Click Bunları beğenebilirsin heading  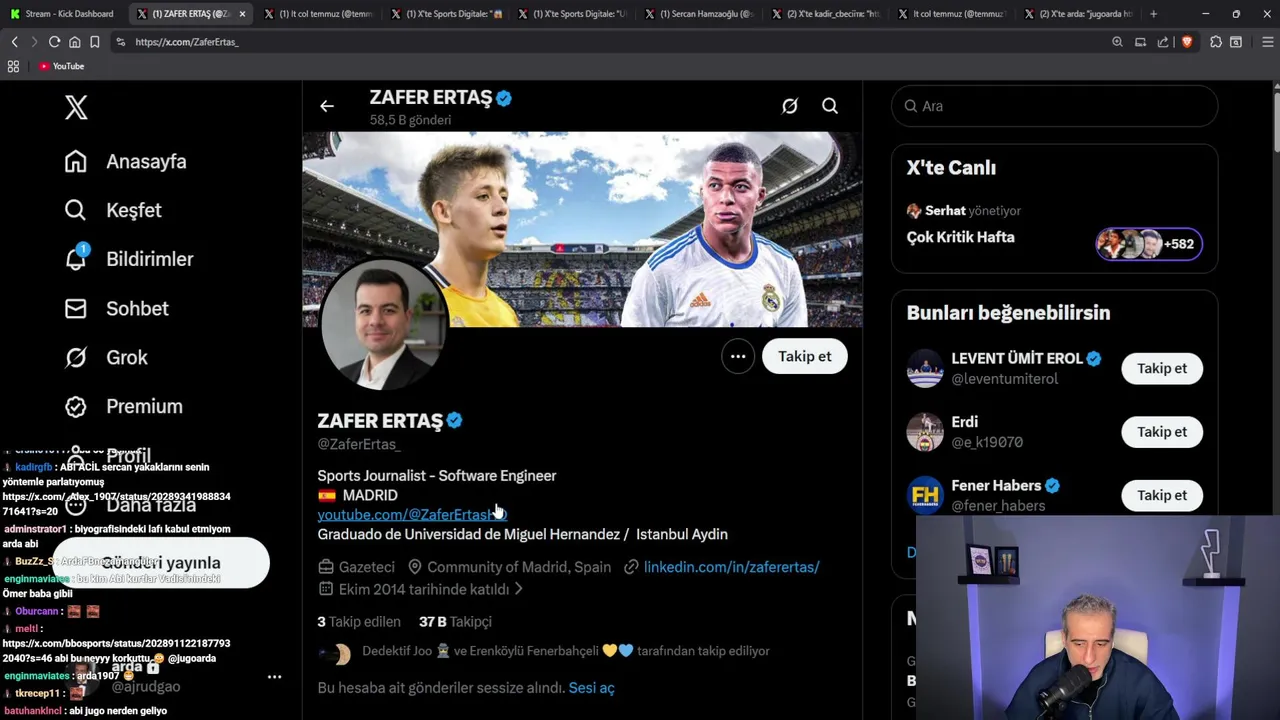click(x=1008, y=313)
